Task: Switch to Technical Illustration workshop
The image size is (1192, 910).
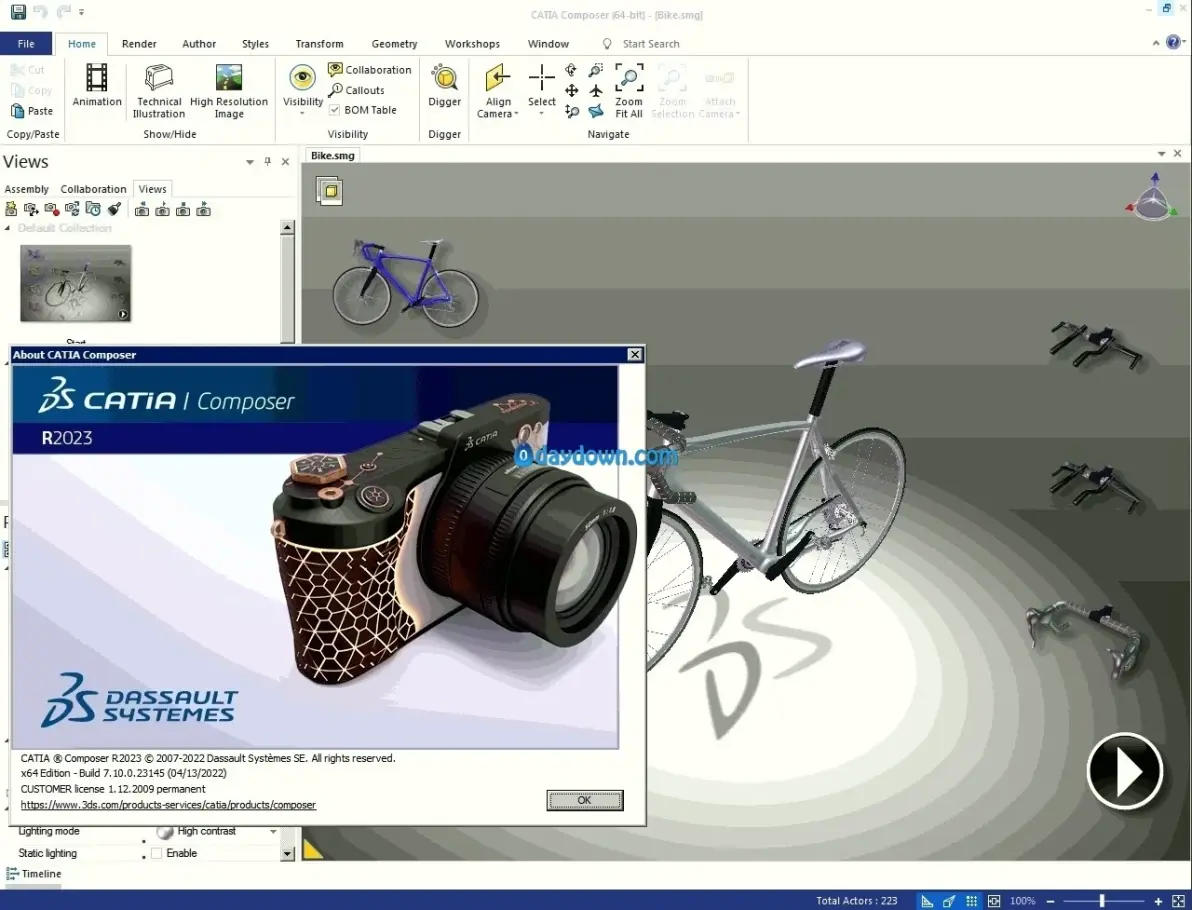Action: coord(159,90)
